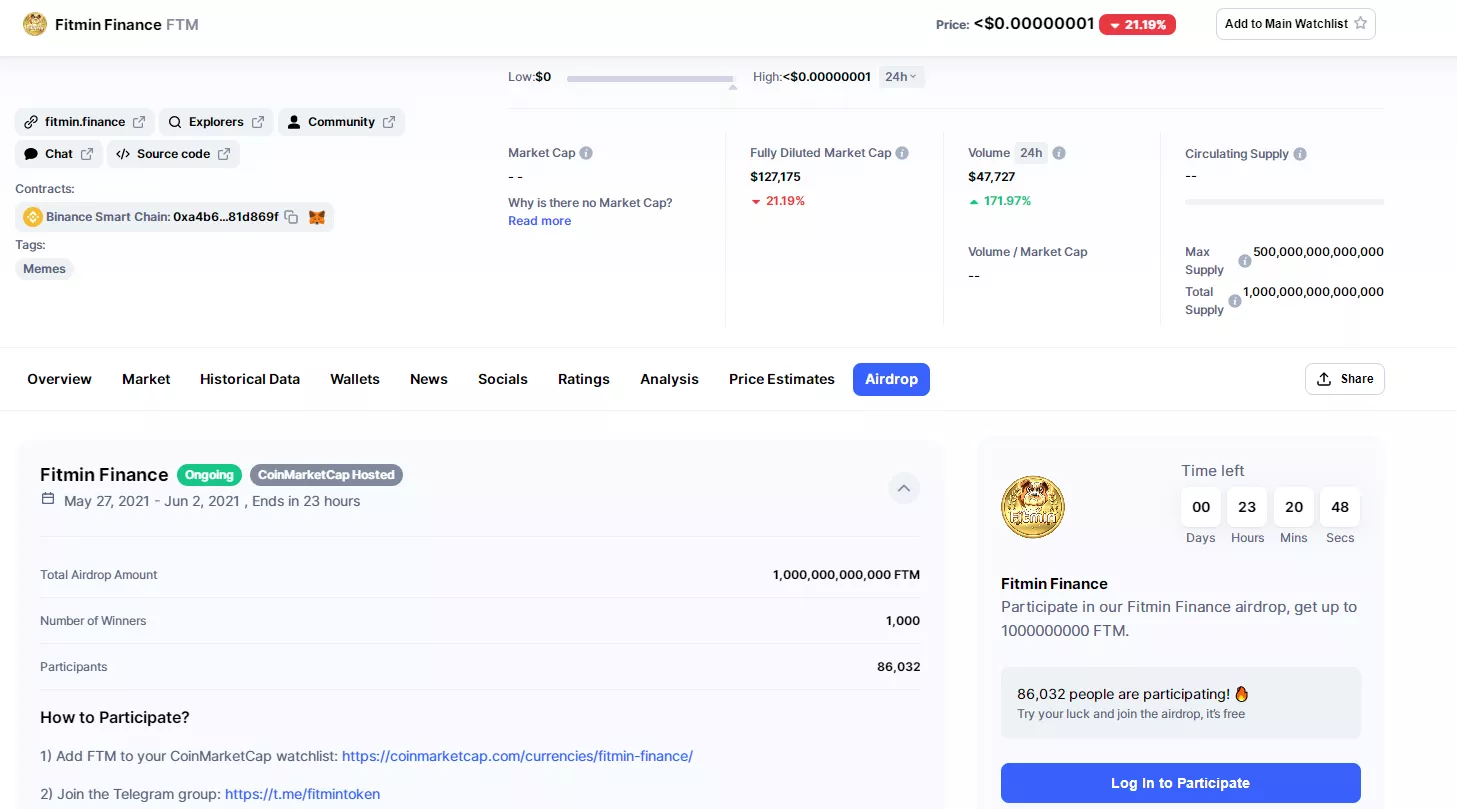Open the Telegram group t.me/fitmintoken link

[x=302, y=794]
